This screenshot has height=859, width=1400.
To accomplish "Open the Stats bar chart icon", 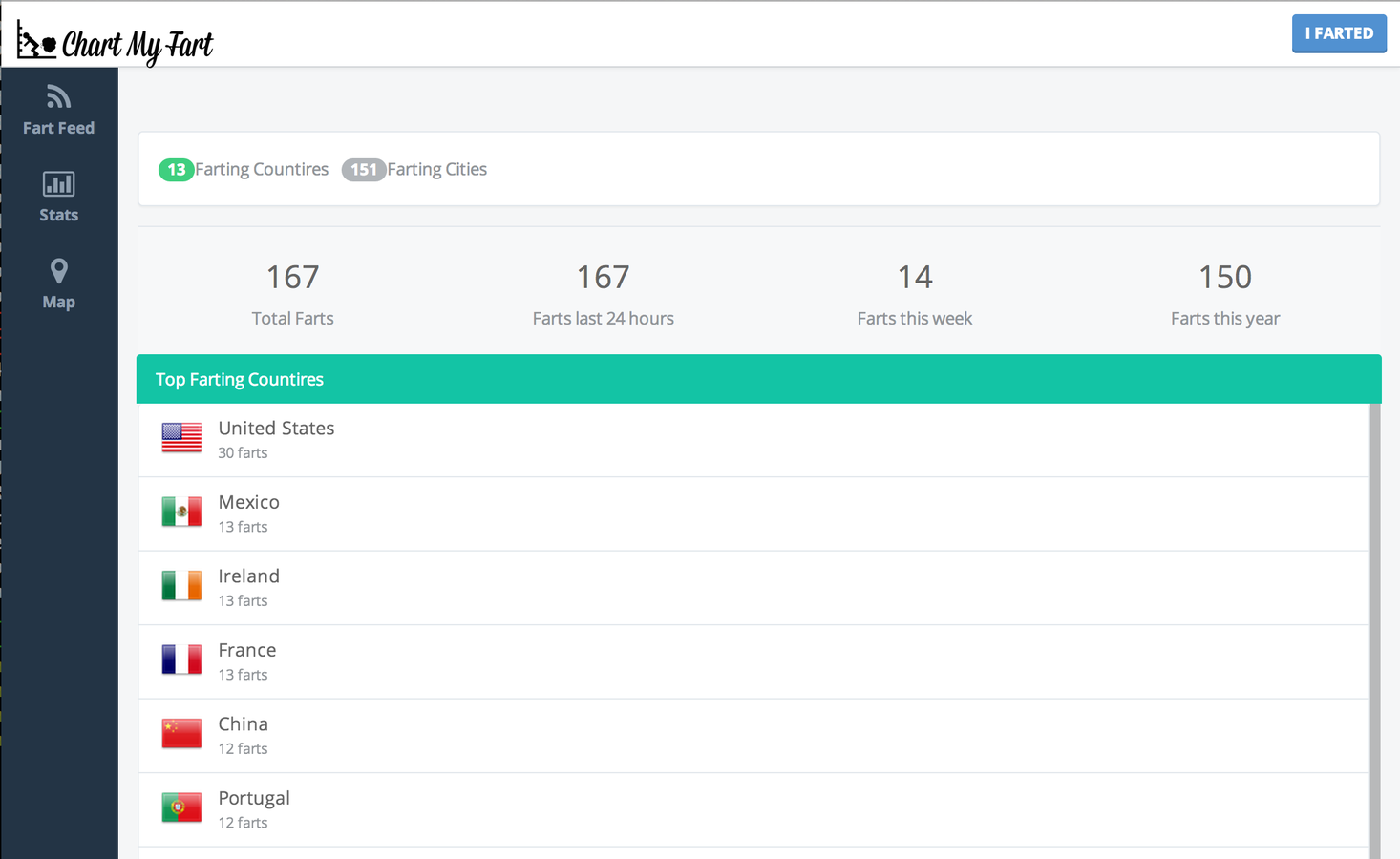I will click(58, 183).
